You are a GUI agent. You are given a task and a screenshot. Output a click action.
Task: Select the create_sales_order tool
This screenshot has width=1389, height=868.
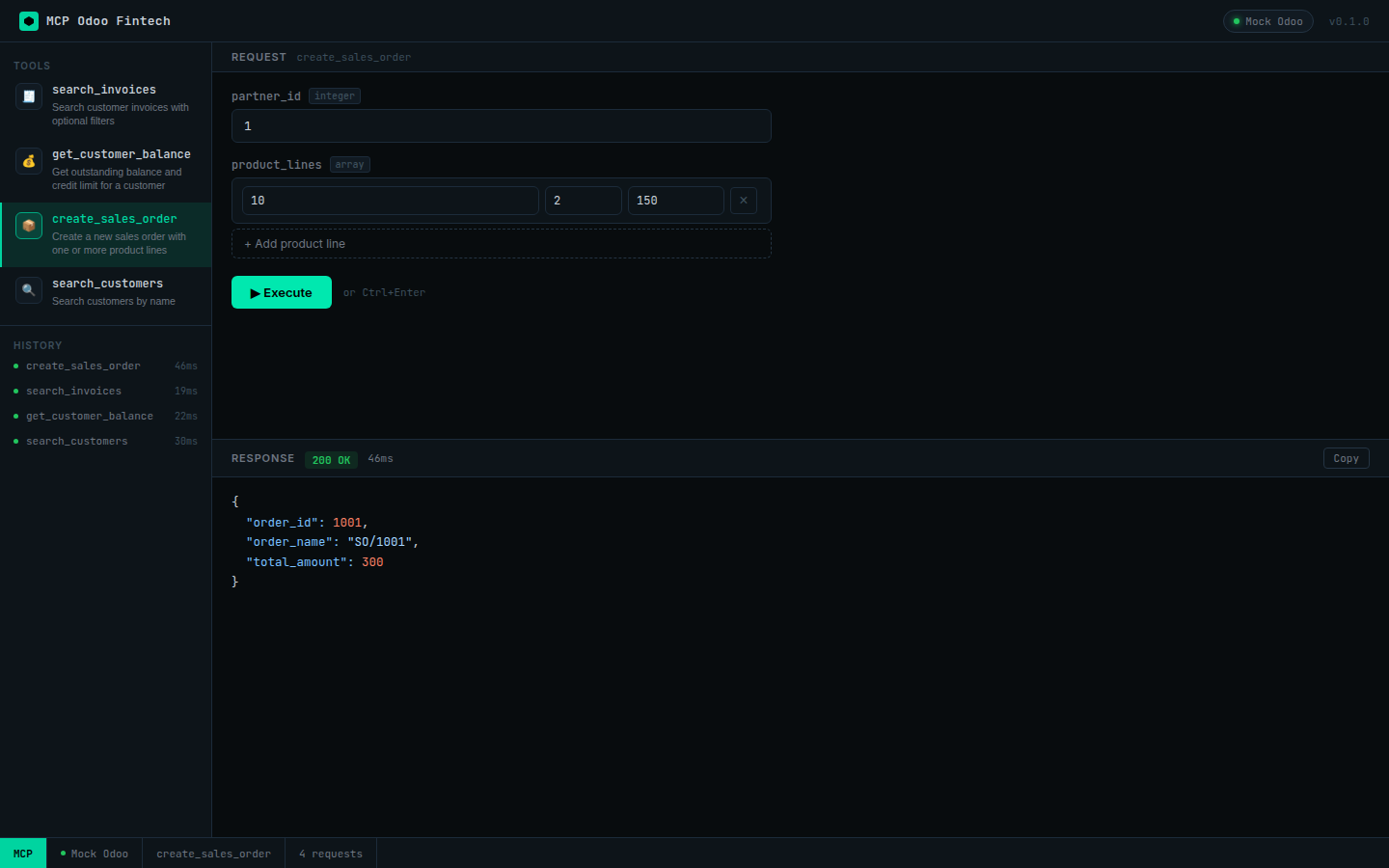(x=106, y=234)
